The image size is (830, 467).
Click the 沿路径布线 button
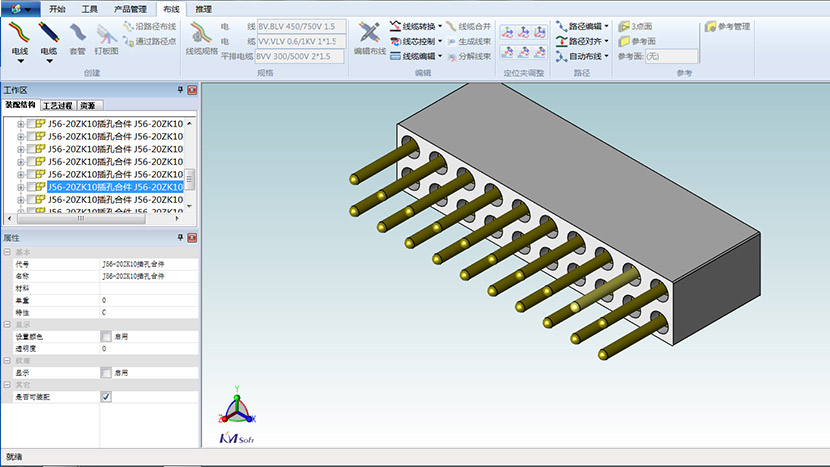click(x=148, y=26)
